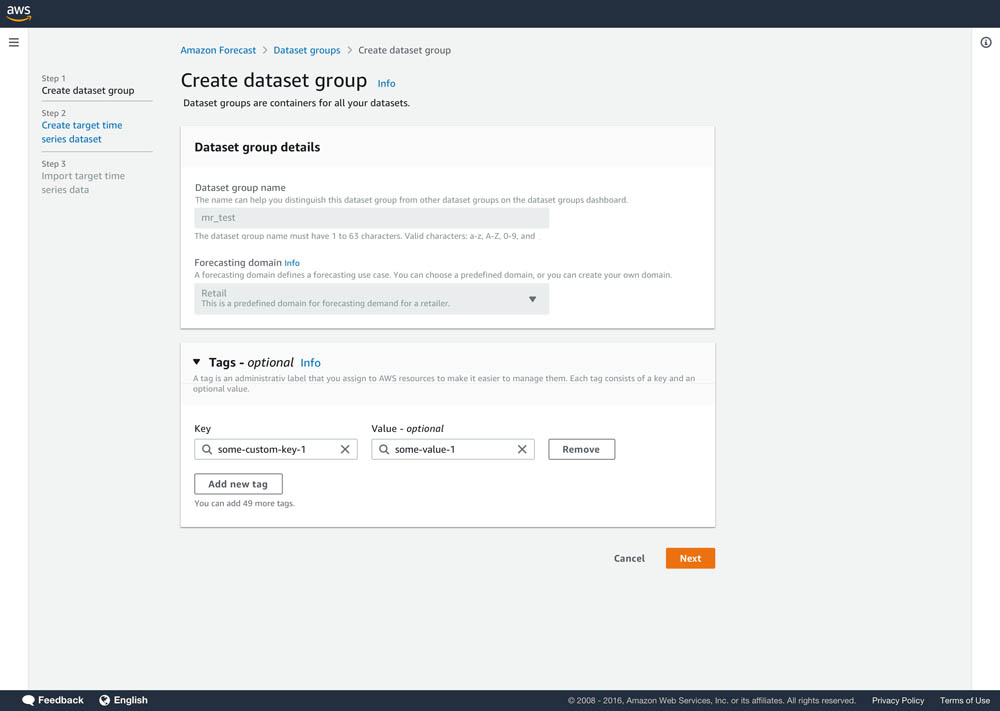Image resolution: width=1000 pixels, height=711 pixels.
Task: Open the info panel icon at right
Action: coord(985,43)
